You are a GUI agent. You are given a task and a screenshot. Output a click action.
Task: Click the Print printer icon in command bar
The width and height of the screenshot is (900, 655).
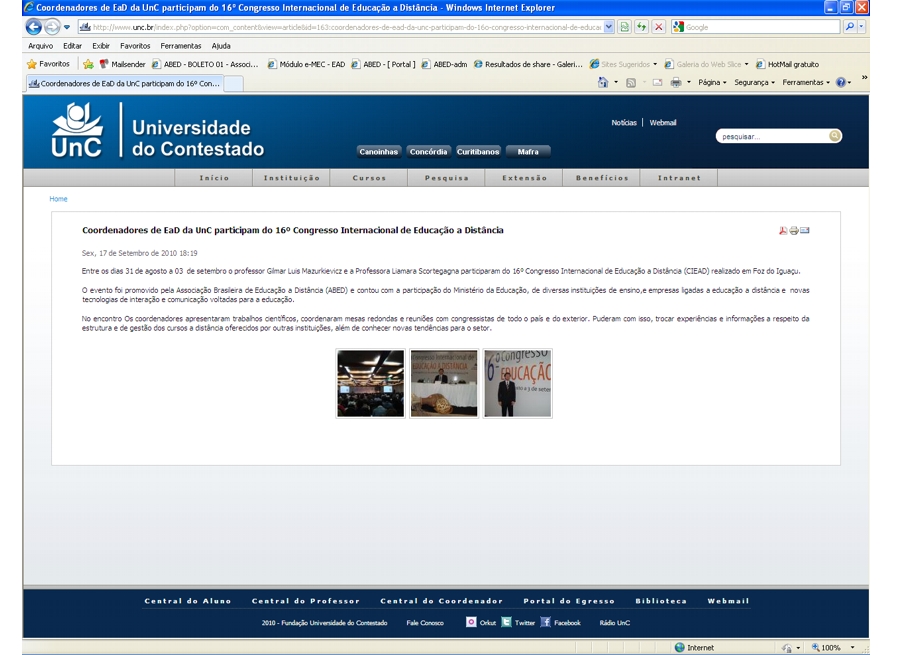click(x=676, y=83)
